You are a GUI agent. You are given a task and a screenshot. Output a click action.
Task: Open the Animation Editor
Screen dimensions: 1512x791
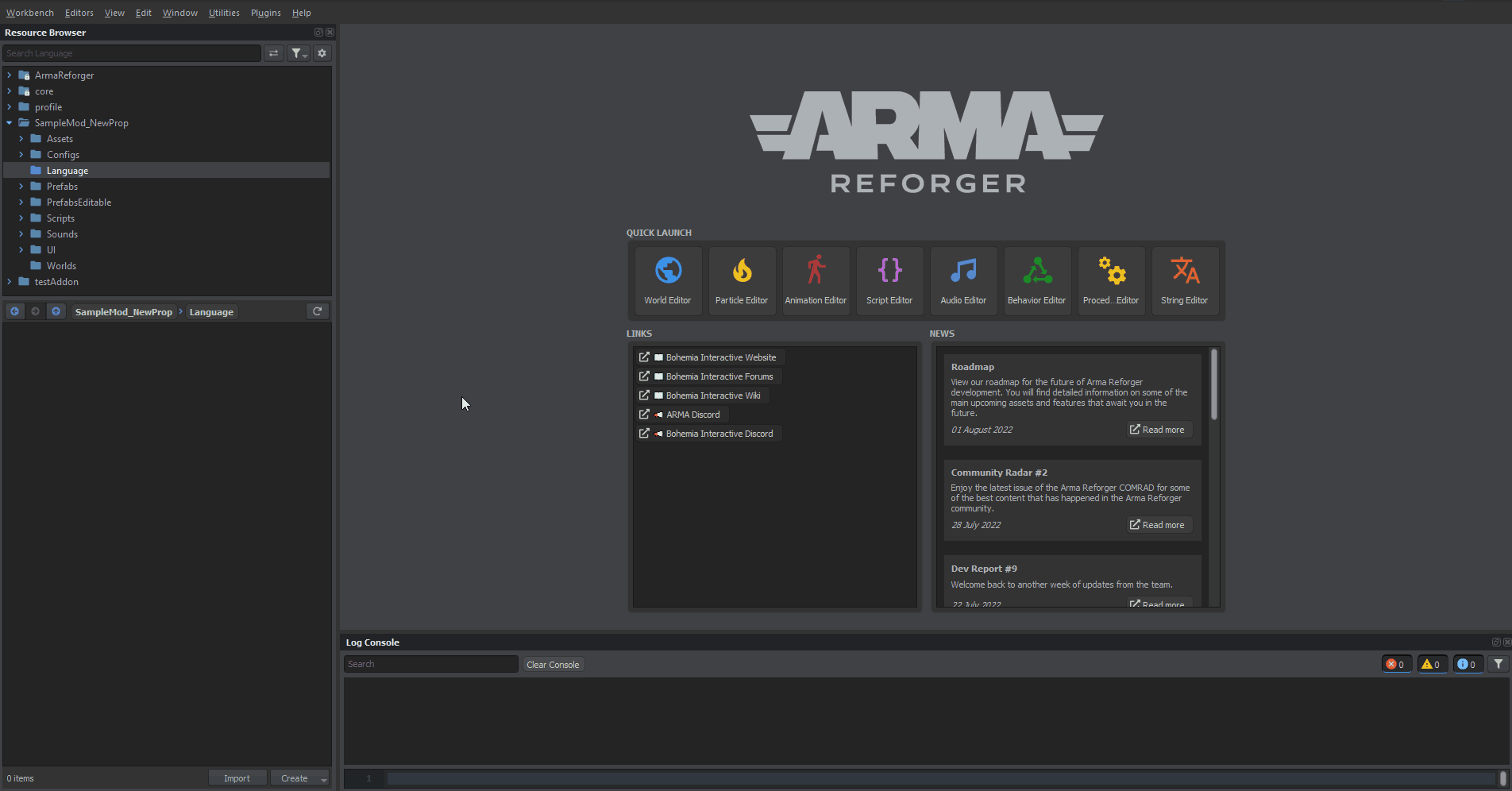click(x=816, y=280)
